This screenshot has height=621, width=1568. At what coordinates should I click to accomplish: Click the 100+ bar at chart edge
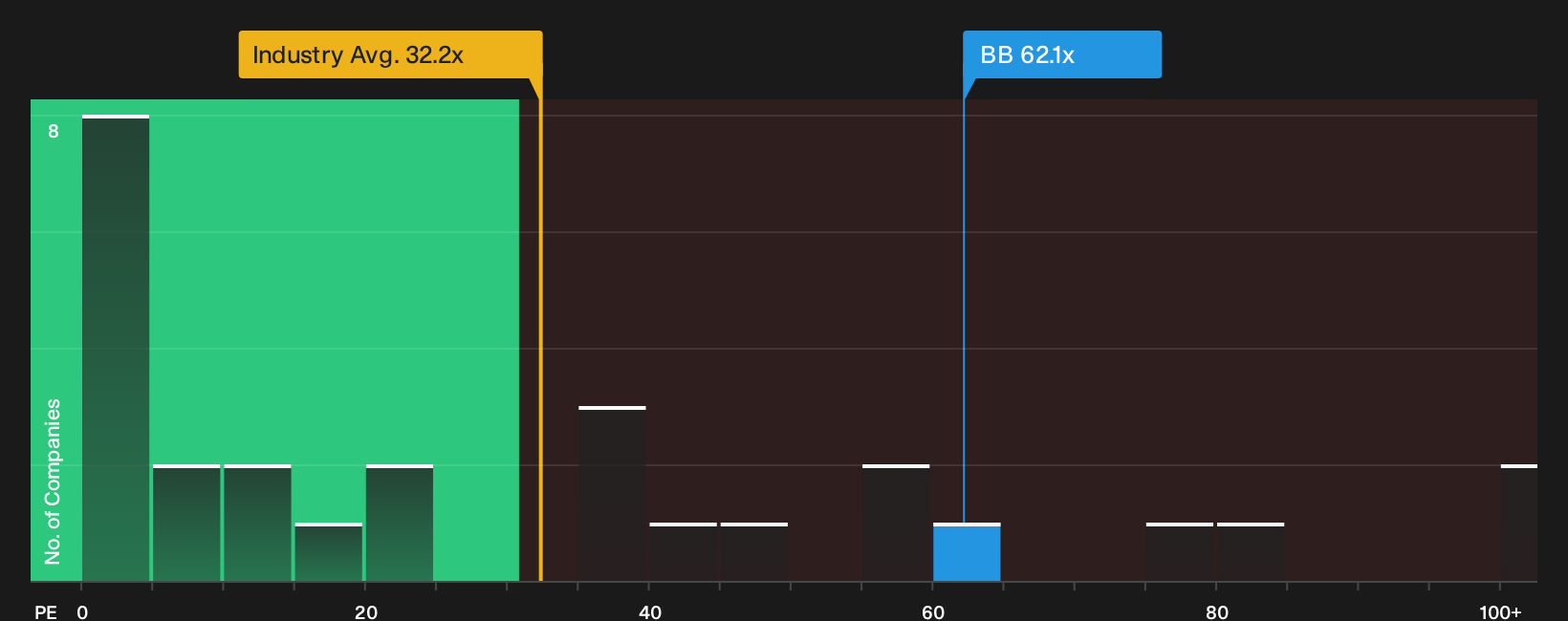pyautogui.click(x=1519, y=523)
